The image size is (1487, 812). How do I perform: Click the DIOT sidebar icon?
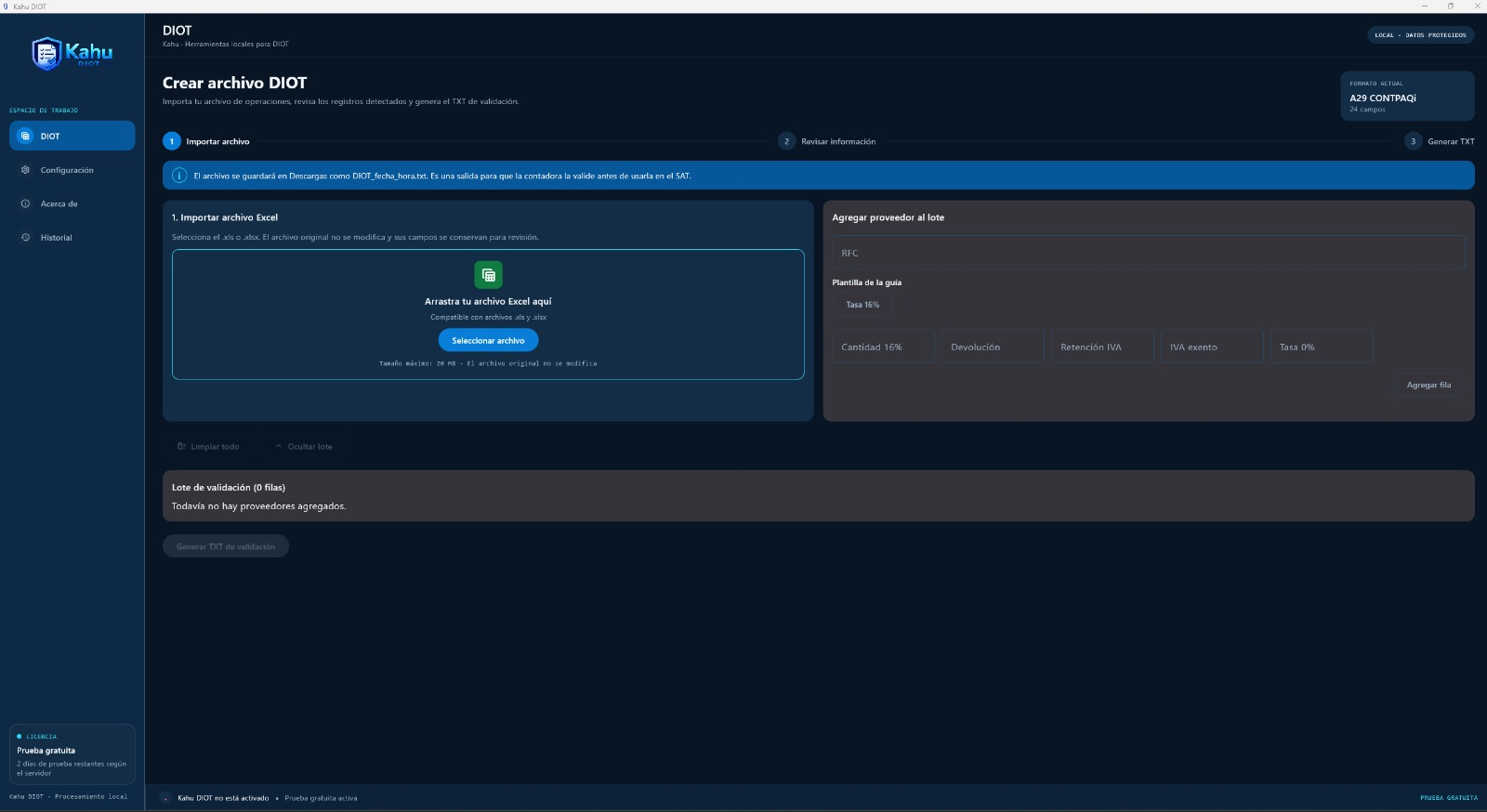click(25, 136)
